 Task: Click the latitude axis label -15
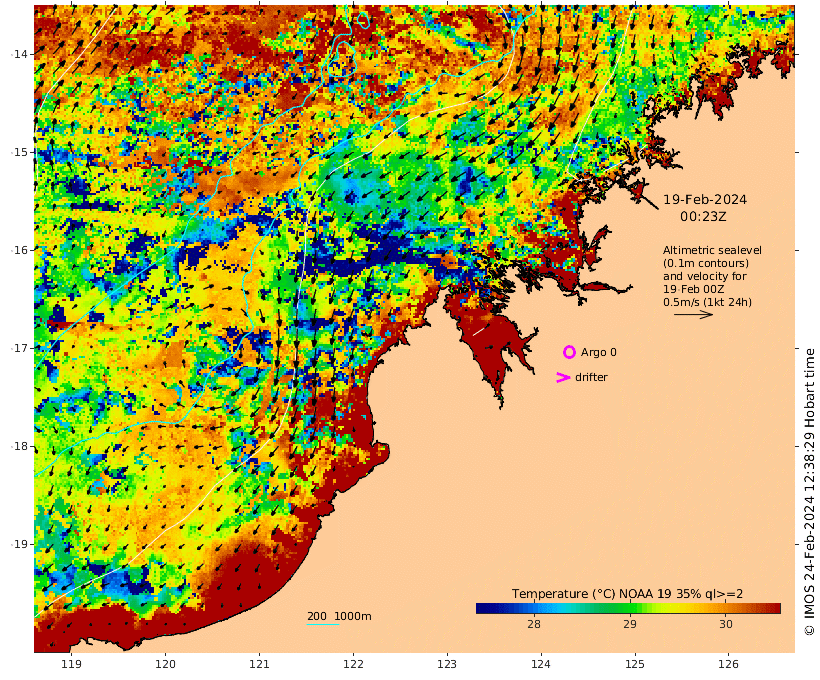[20, 152]
